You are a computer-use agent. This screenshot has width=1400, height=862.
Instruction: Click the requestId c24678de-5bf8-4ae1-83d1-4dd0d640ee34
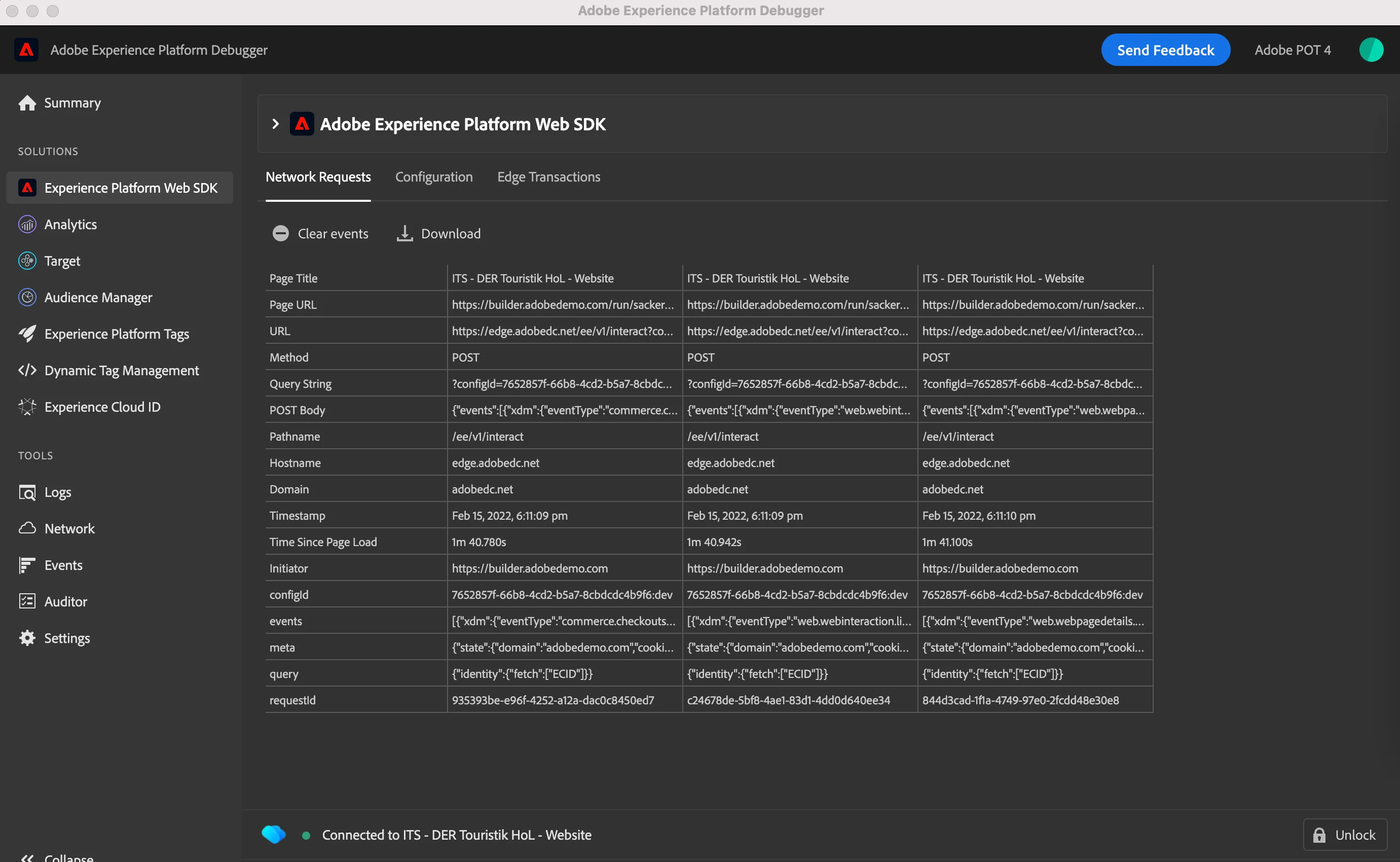(x=788, y=700)
